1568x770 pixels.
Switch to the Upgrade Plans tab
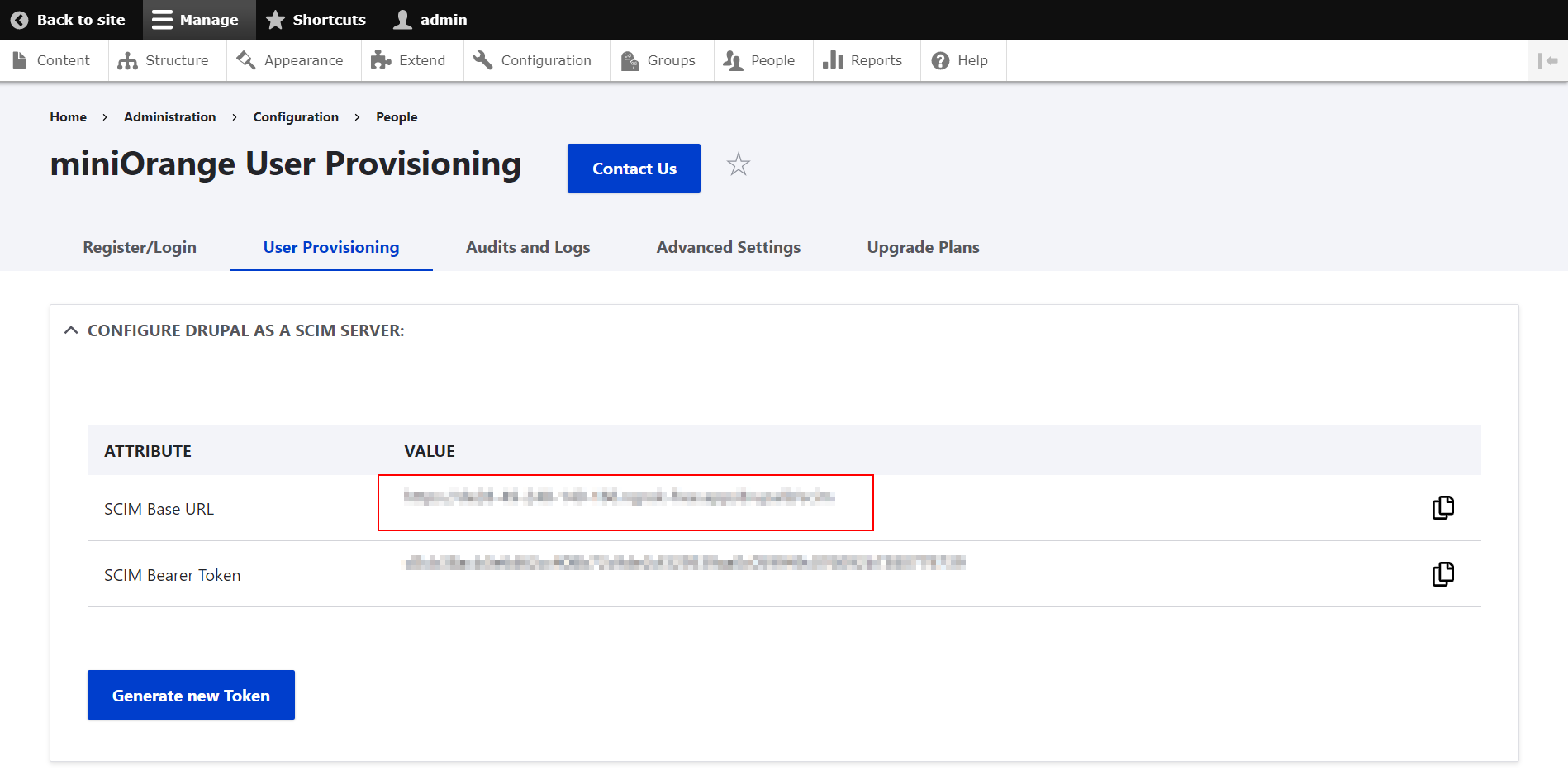point(923,247)
